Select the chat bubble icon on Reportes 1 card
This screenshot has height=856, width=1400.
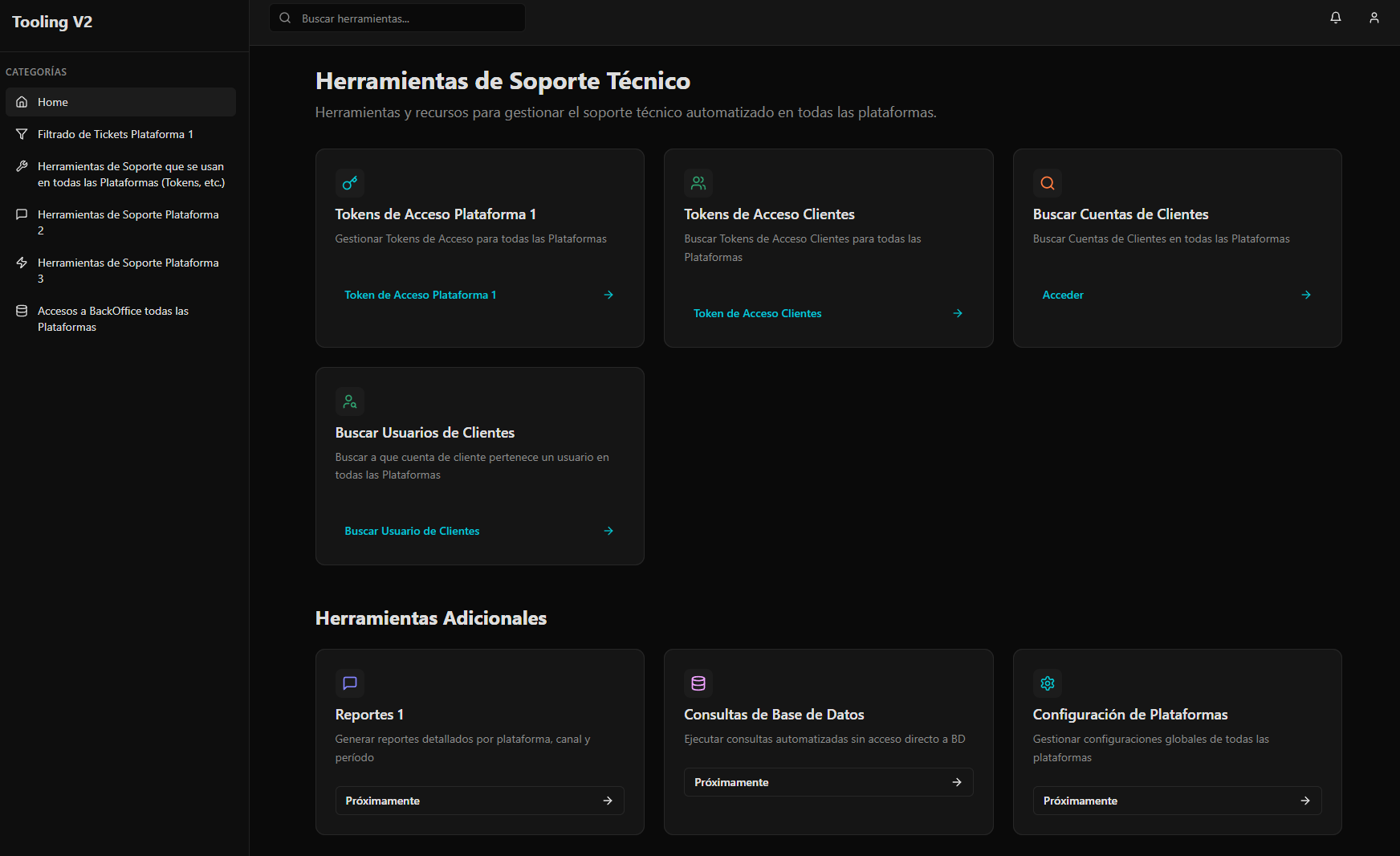349,683
